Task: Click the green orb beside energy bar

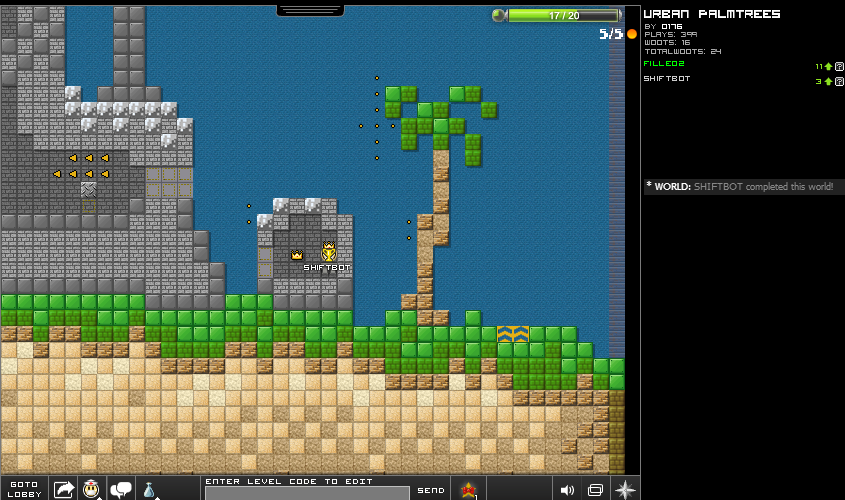Action: tap(500, 16)
